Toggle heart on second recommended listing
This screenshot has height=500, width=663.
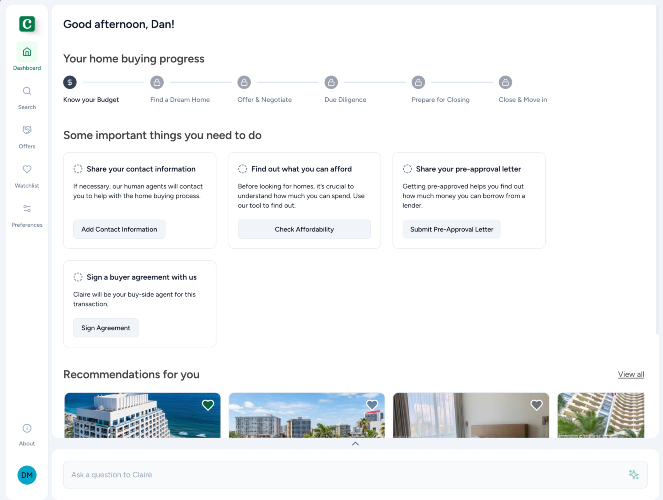[x=372, y=405]
